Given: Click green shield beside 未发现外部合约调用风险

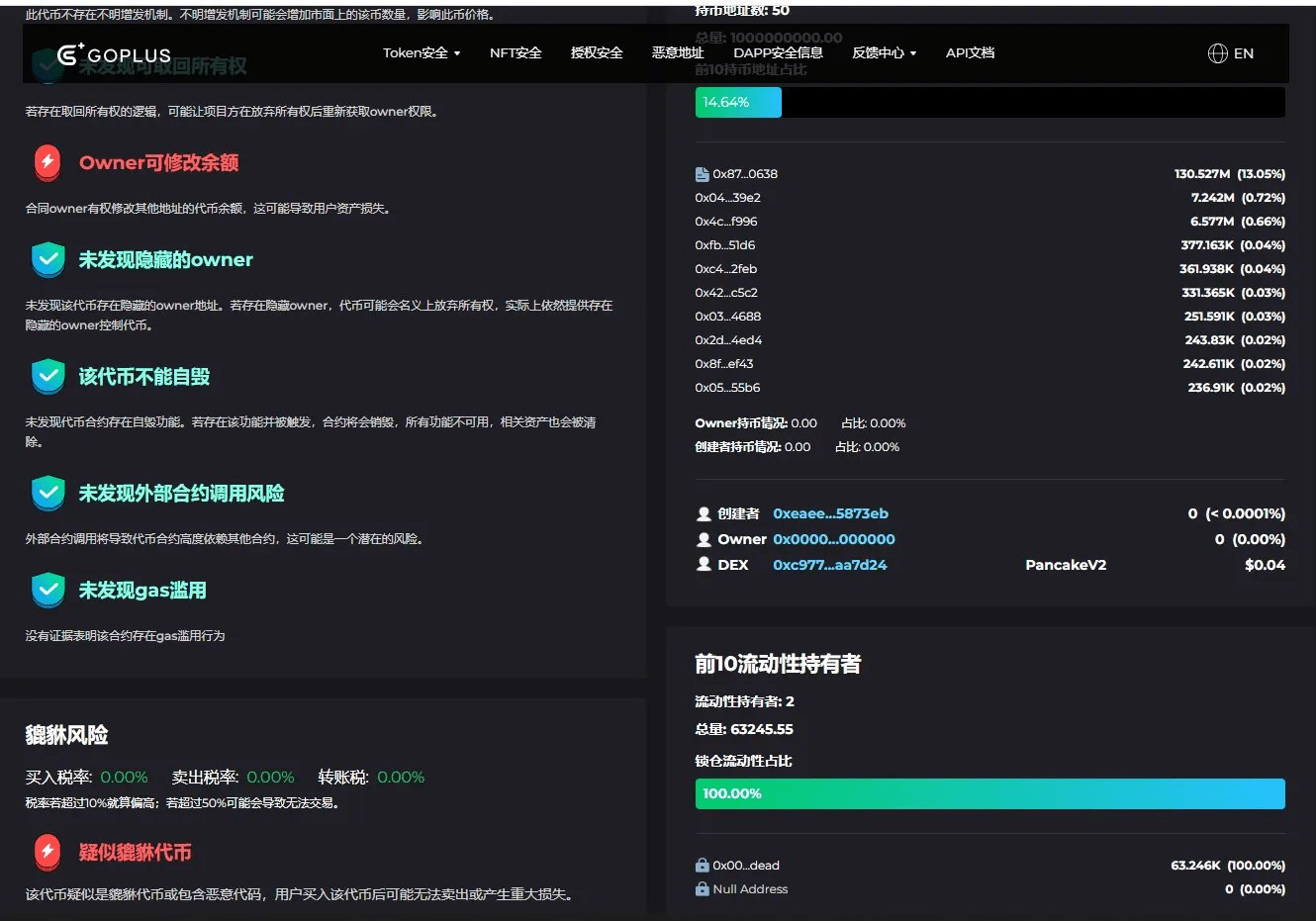Looking at the screenshot, I should point(47,493).
